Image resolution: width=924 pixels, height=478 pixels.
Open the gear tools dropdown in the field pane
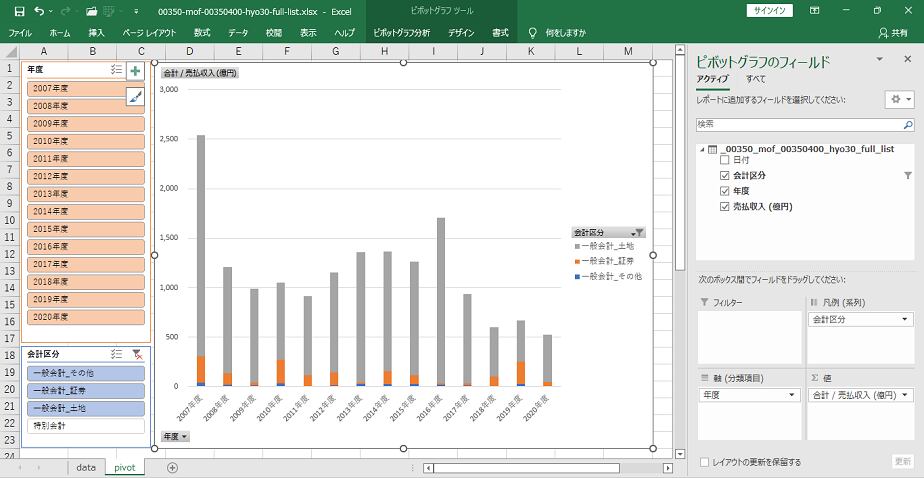pos(899,100)
